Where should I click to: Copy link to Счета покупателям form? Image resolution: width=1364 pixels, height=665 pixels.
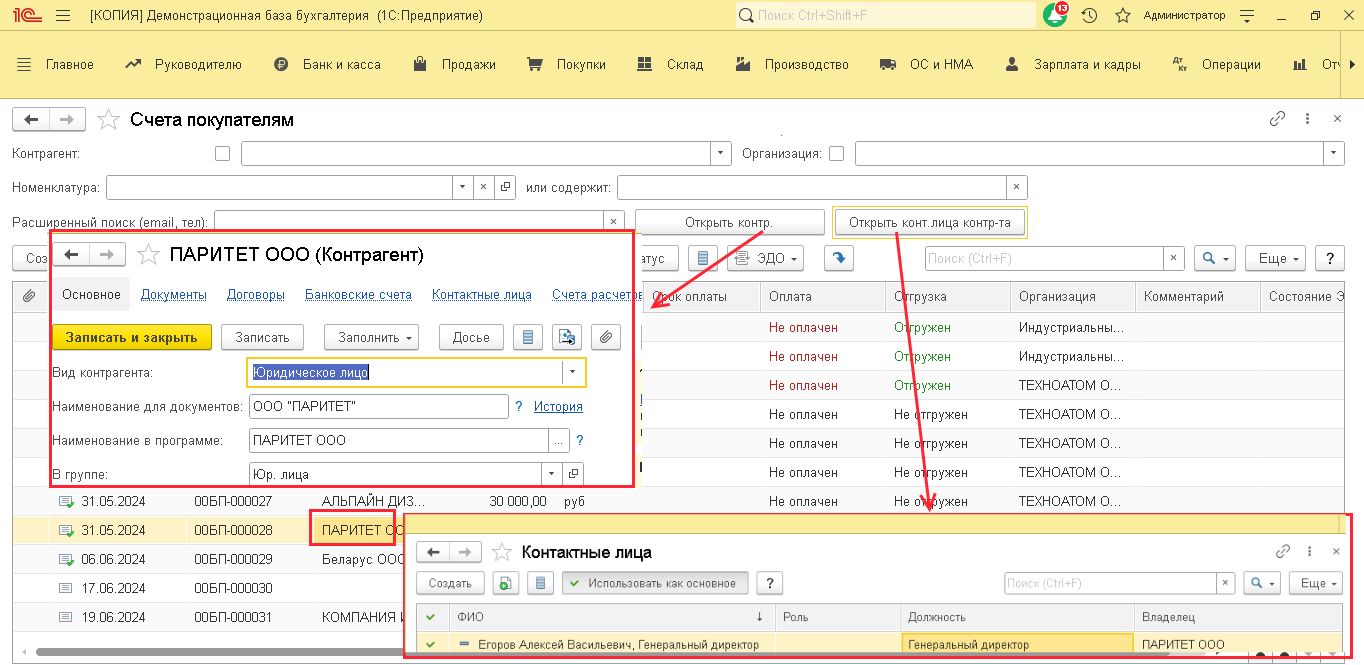pyautogui.click(x=1277, y=118)
